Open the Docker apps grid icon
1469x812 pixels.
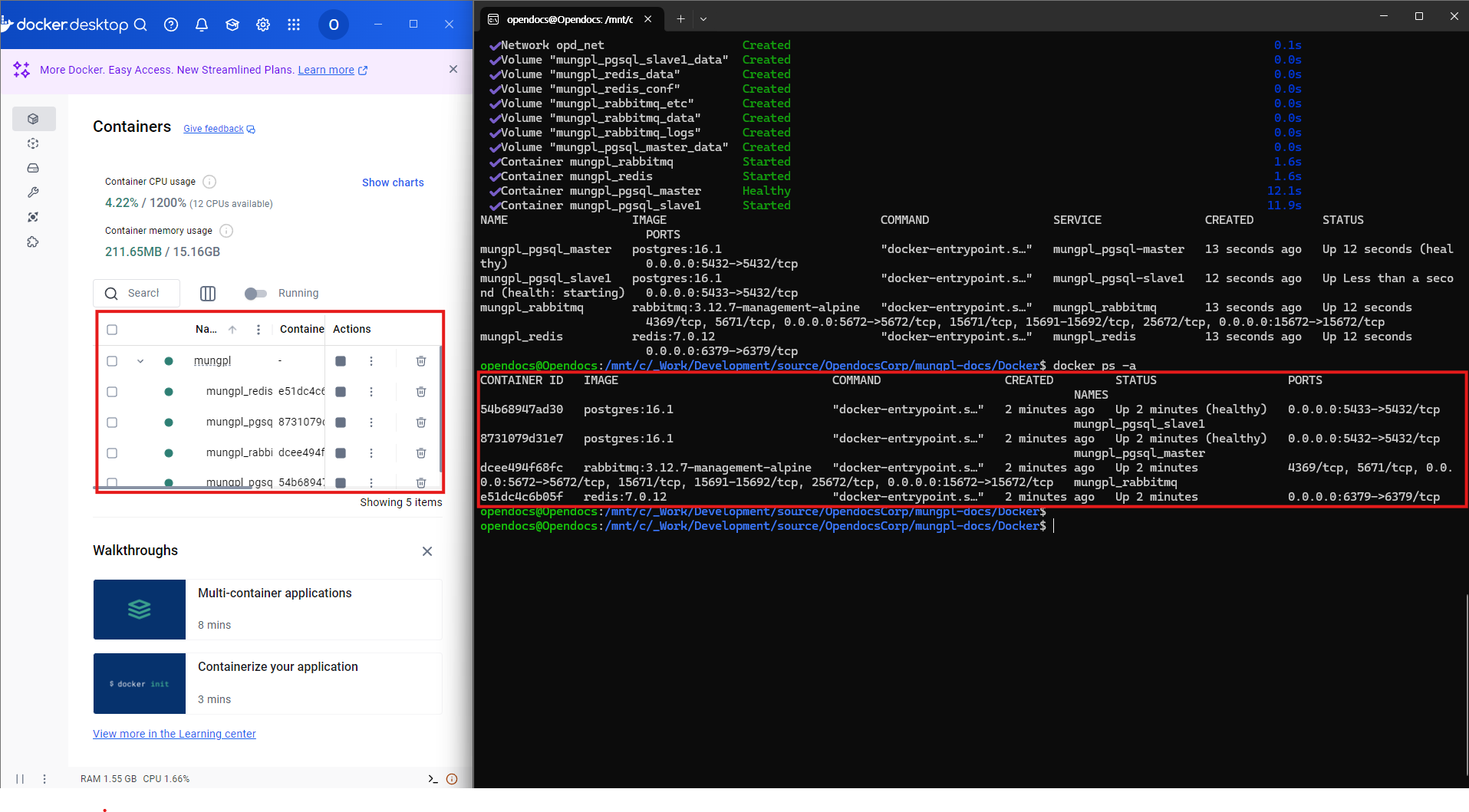click(294, 25)
